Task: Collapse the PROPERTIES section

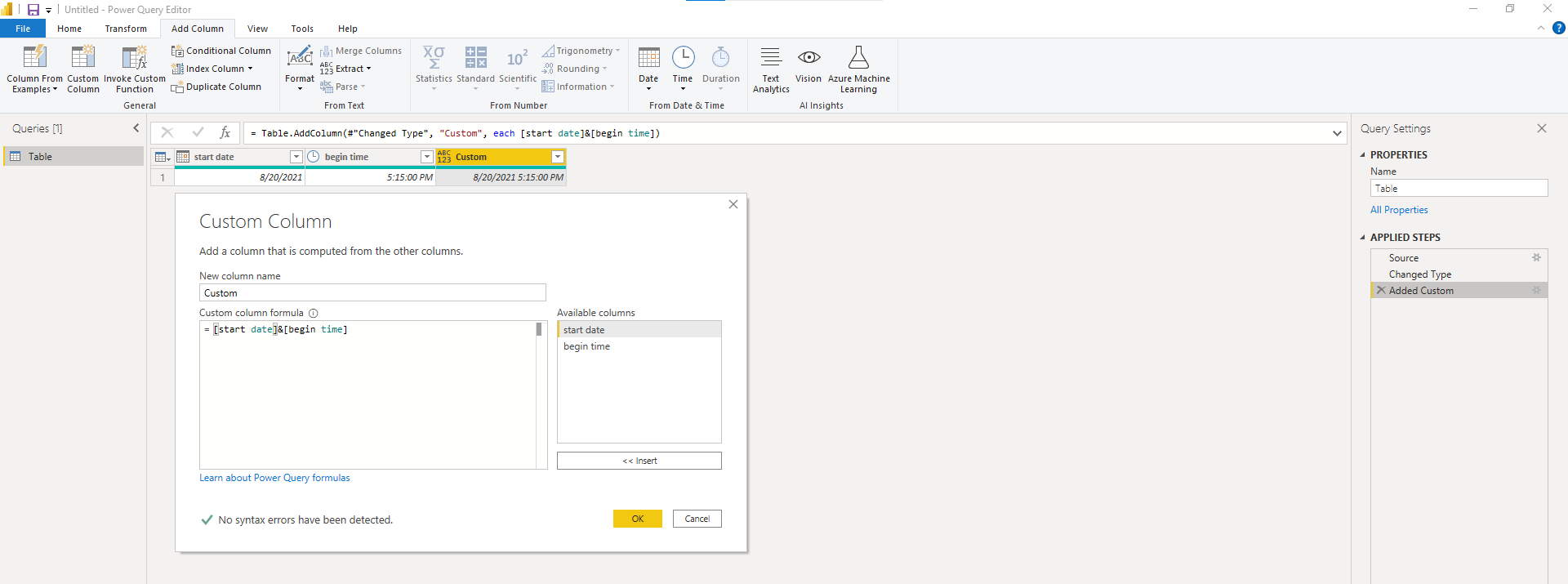Action: pos(1362,154)
